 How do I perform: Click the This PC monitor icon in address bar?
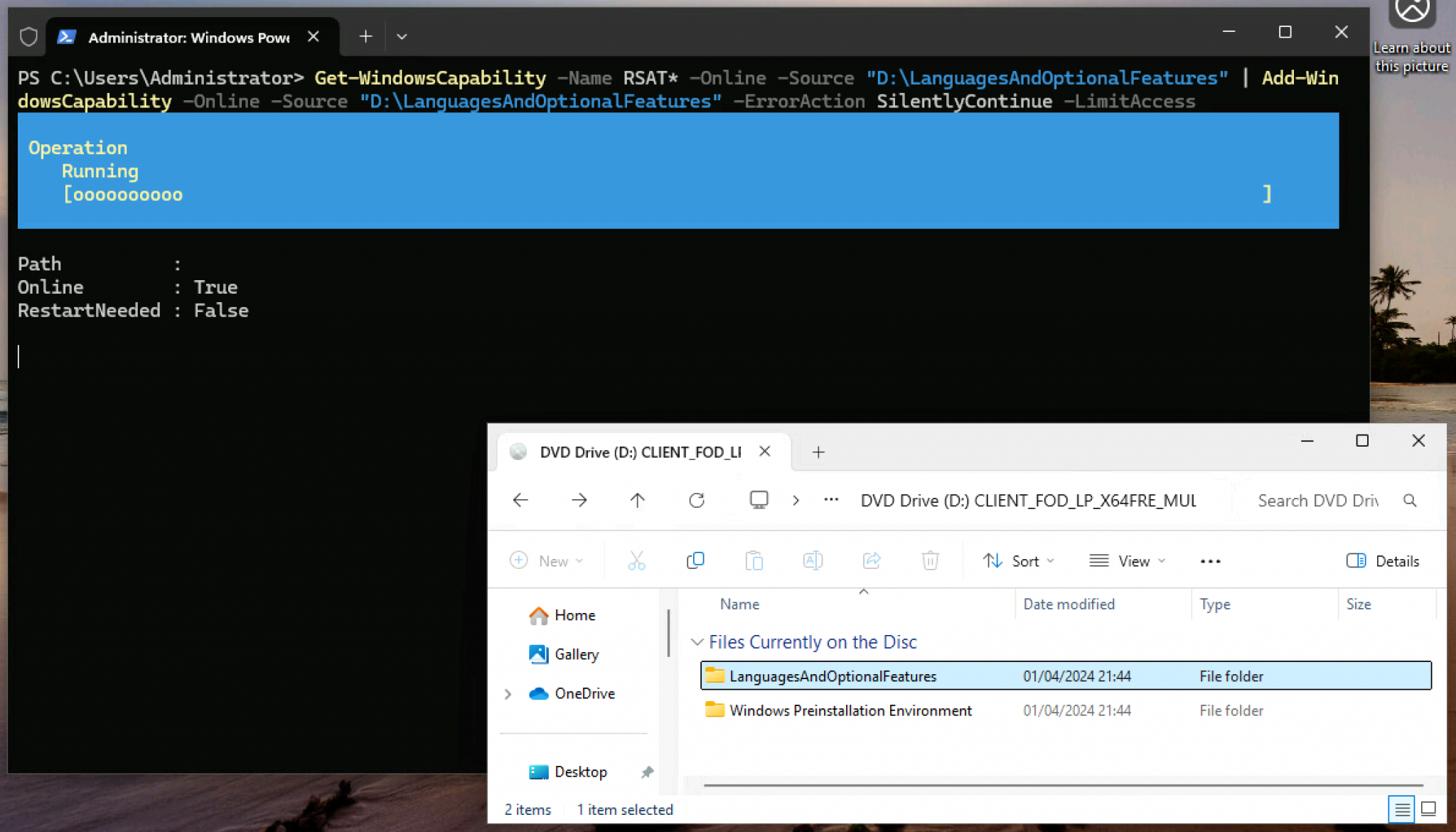tap(759, 500)
